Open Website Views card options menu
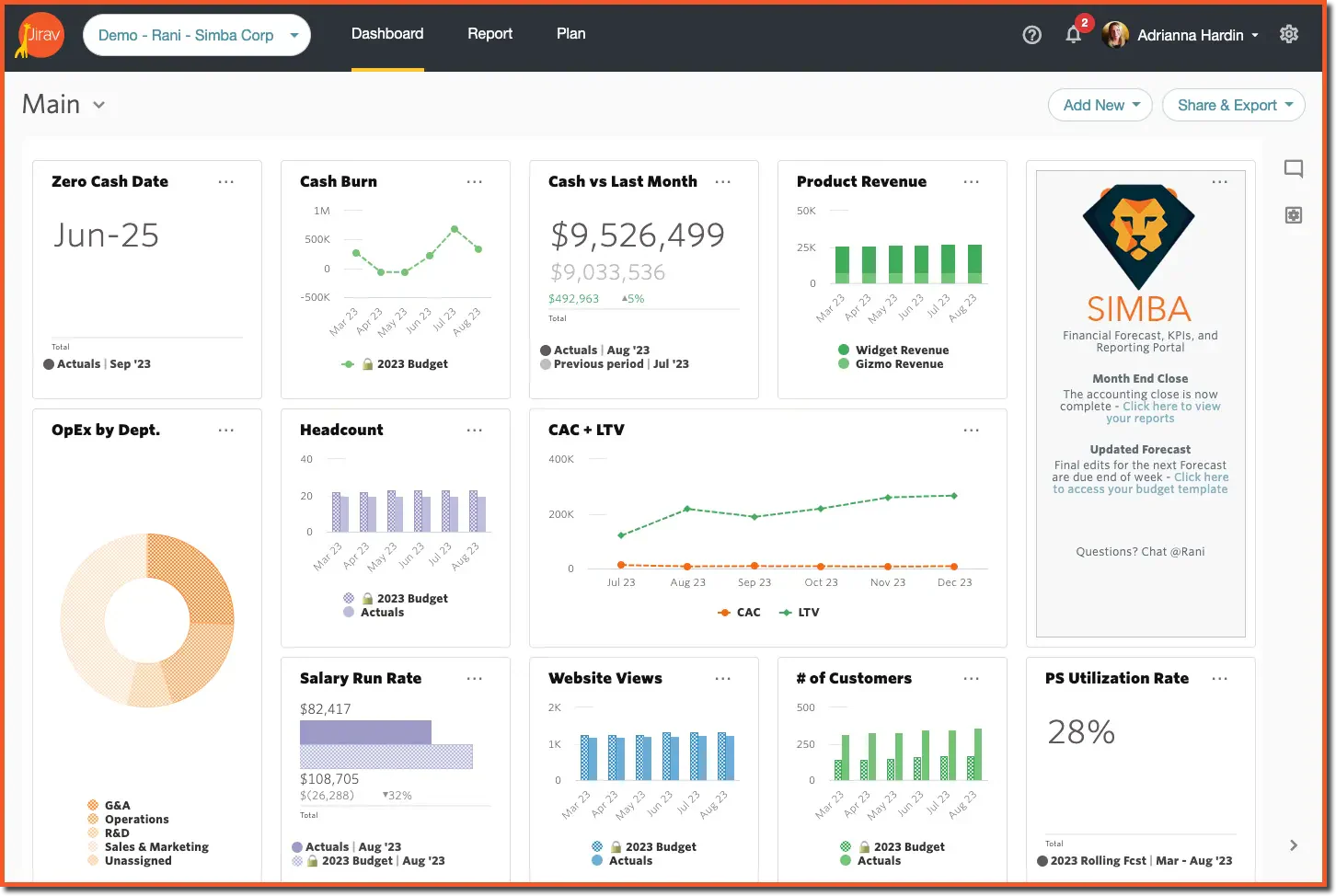1336x896 pixels. (x=723, y=679)
